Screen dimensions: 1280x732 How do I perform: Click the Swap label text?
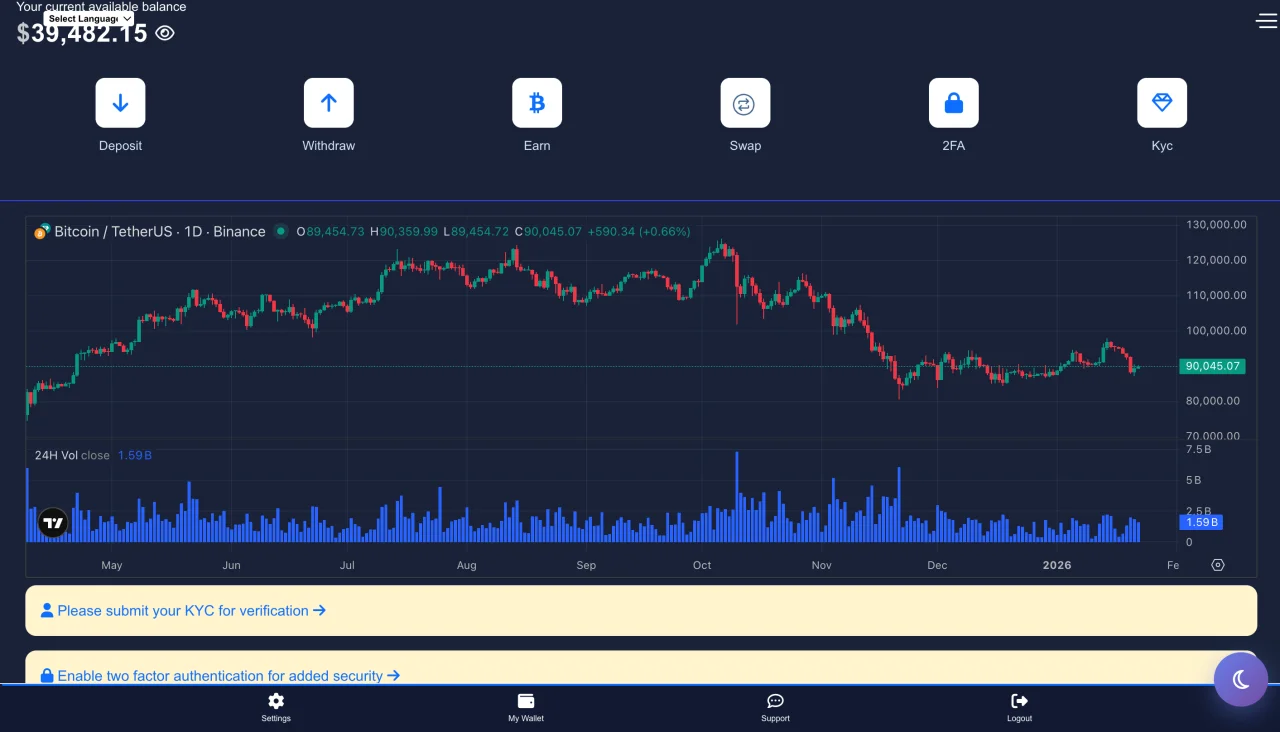pos(745,146)
